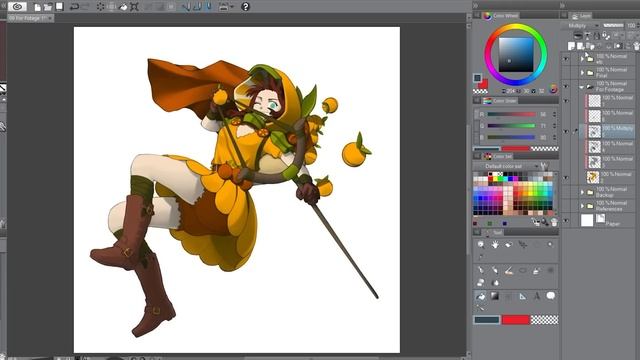Click the New raster layer icon
640x360 pixels.
tap(571, 46)
